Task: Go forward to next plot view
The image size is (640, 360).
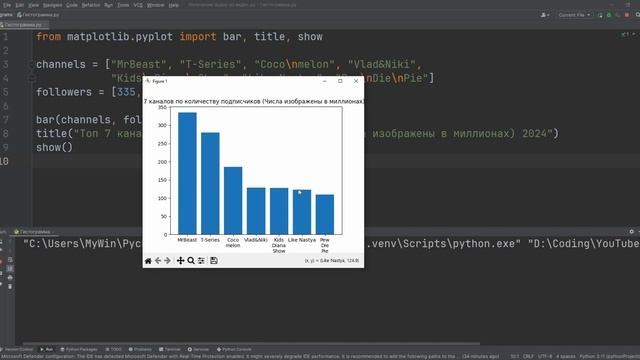Action: [167, 261]
